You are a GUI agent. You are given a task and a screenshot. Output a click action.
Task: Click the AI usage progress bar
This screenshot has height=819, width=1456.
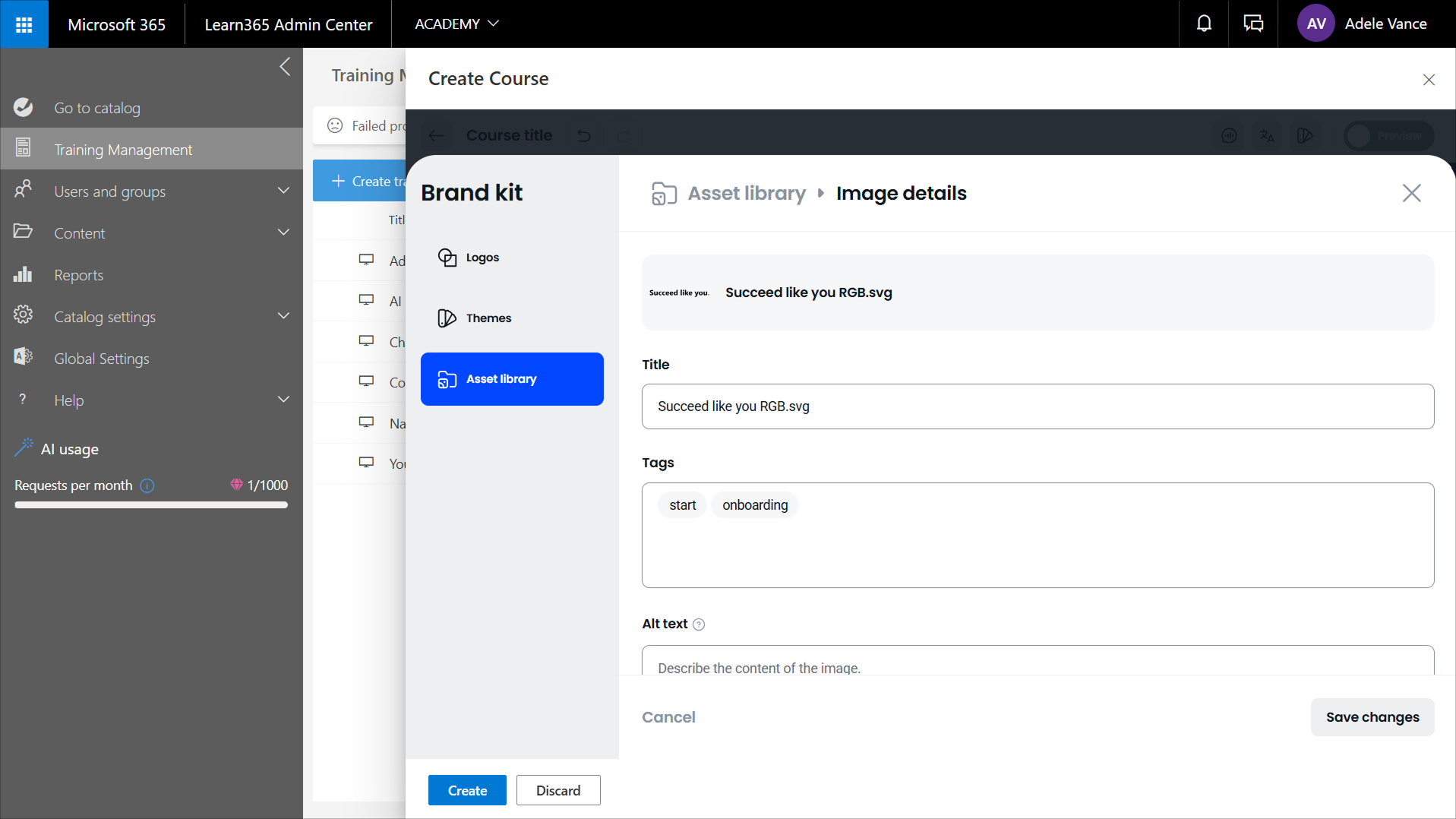pyautogui.click(x=151, y=505)
